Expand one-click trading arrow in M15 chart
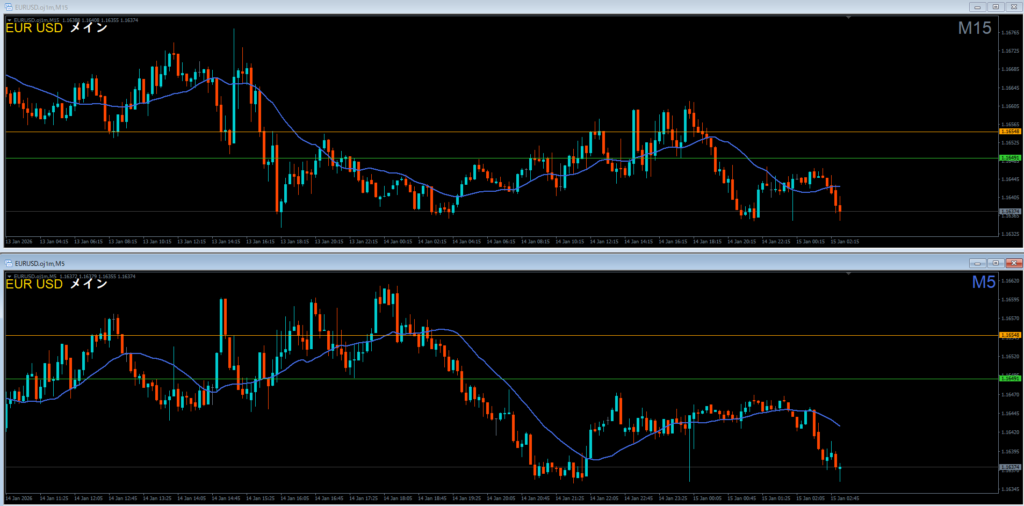The width and height of the screenshot is (1024, 506). pyautogui.click(x=9, y=20)
